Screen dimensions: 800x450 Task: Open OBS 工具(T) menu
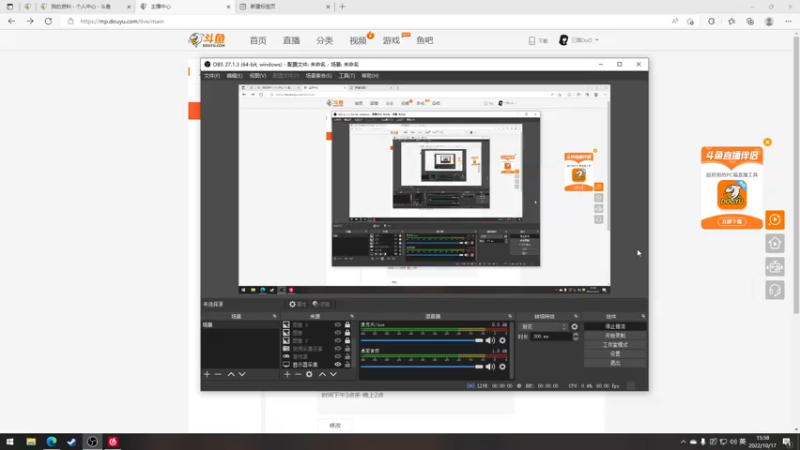tap(346, 76)
